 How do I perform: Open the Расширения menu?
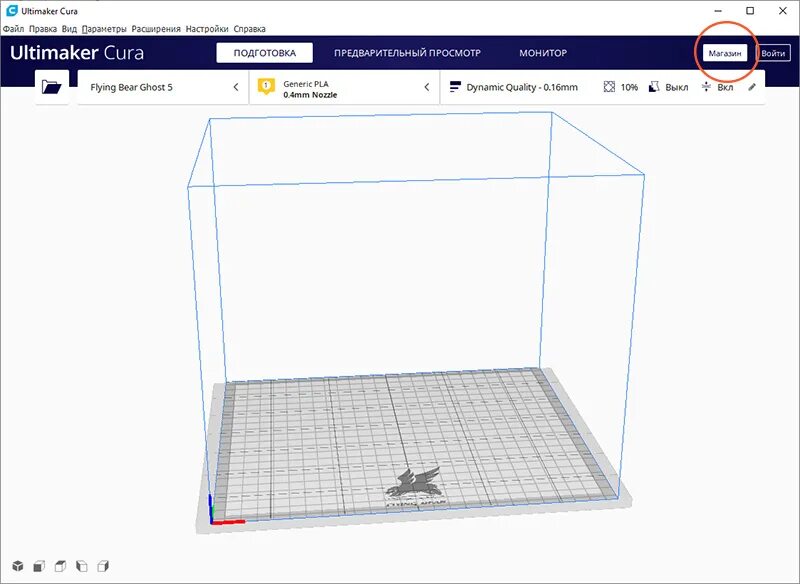click(156, 29)
